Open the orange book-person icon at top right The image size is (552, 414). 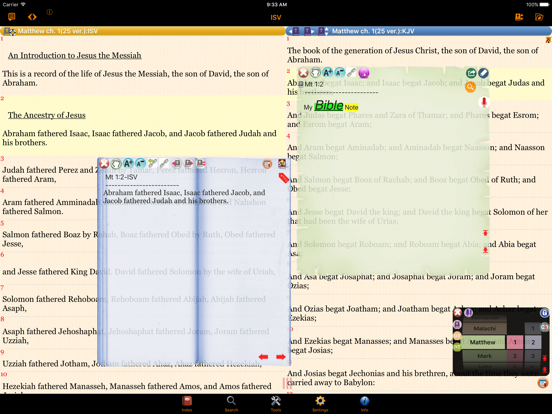coord(519,17)
